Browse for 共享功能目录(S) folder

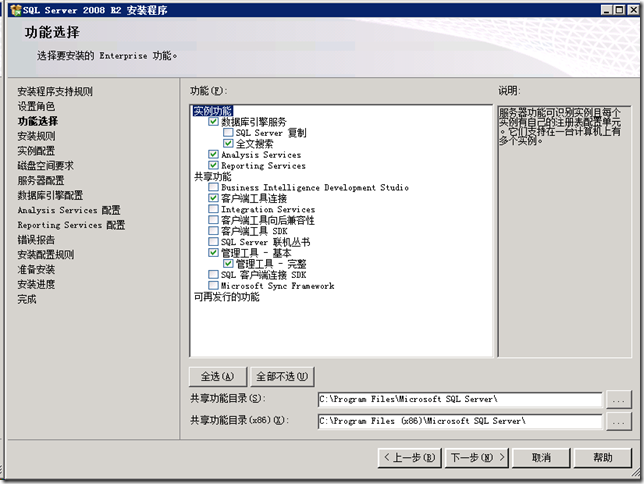tap(619, 399)
